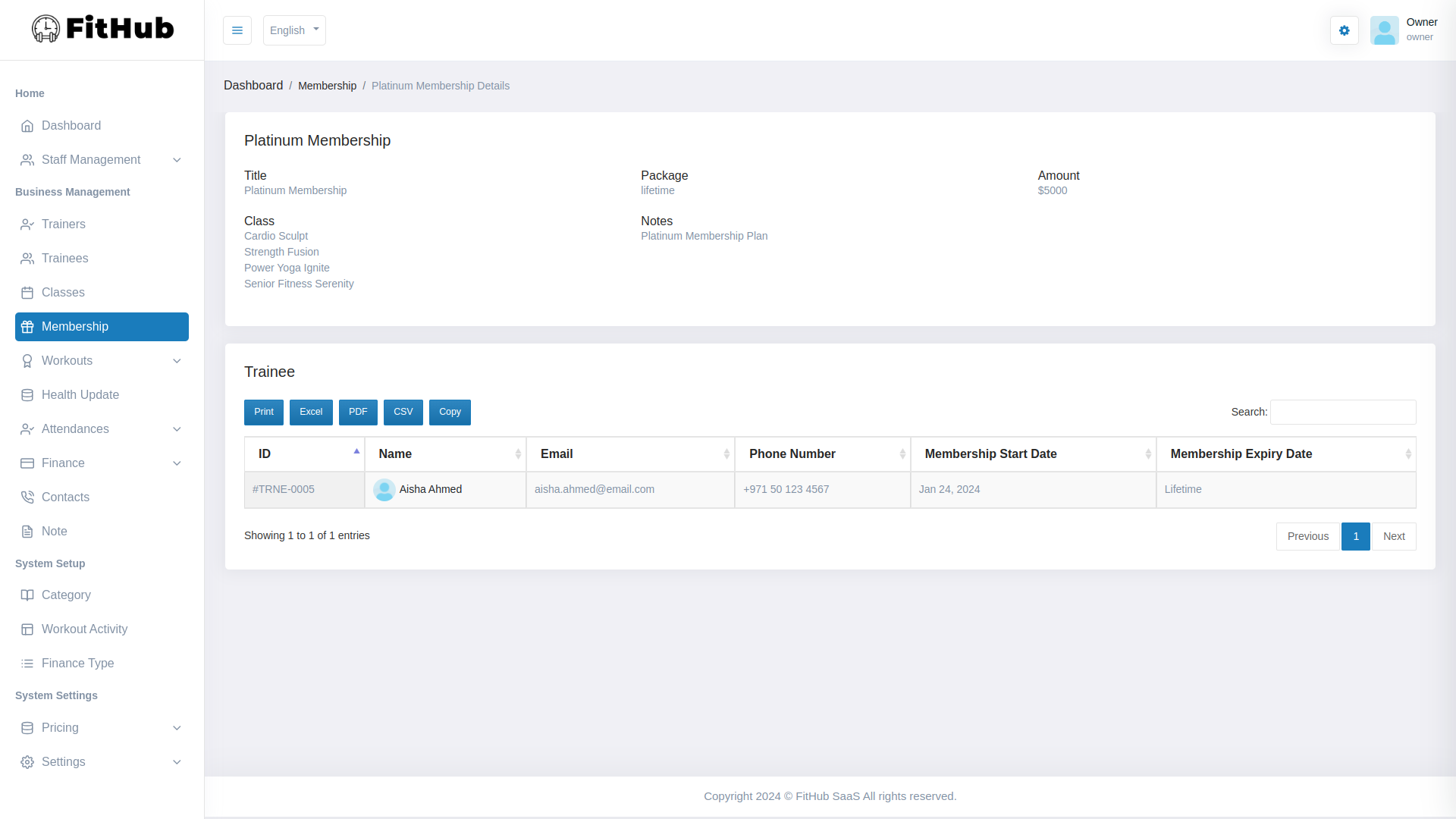Open Classes calendar icon

27,293
